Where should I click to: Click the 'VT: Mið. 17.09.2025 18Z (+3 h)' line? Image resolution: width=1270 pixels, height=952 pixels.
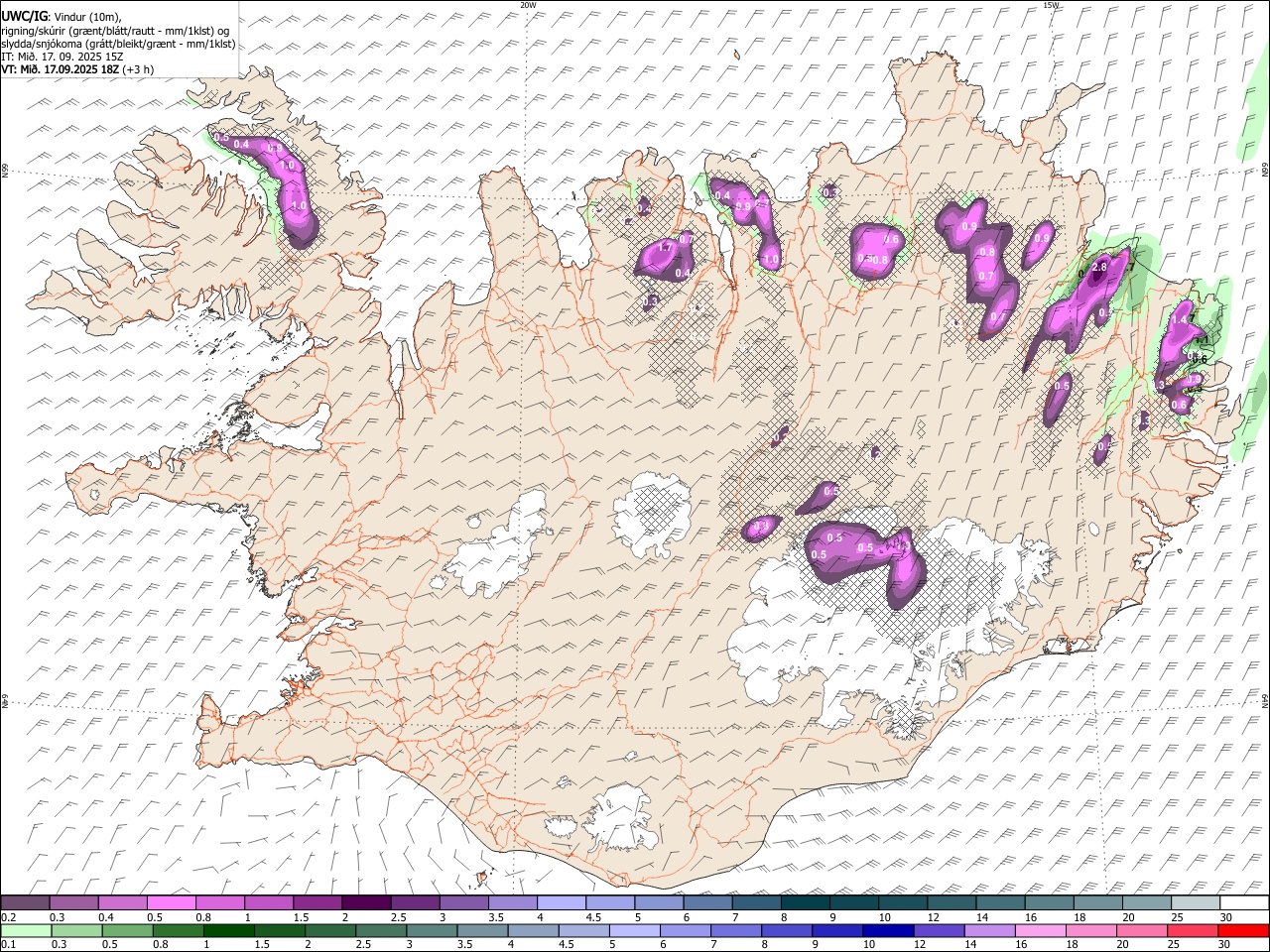(x=77, y=69)
